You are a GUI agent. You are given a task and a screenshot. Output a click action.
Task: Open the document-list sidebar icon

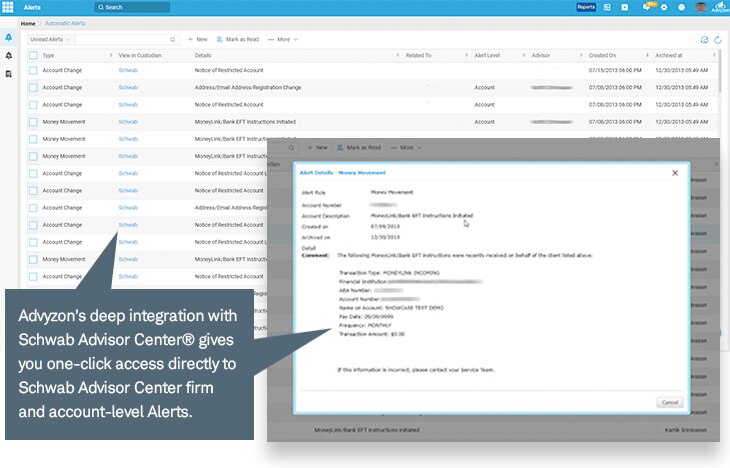pos(8,74)
